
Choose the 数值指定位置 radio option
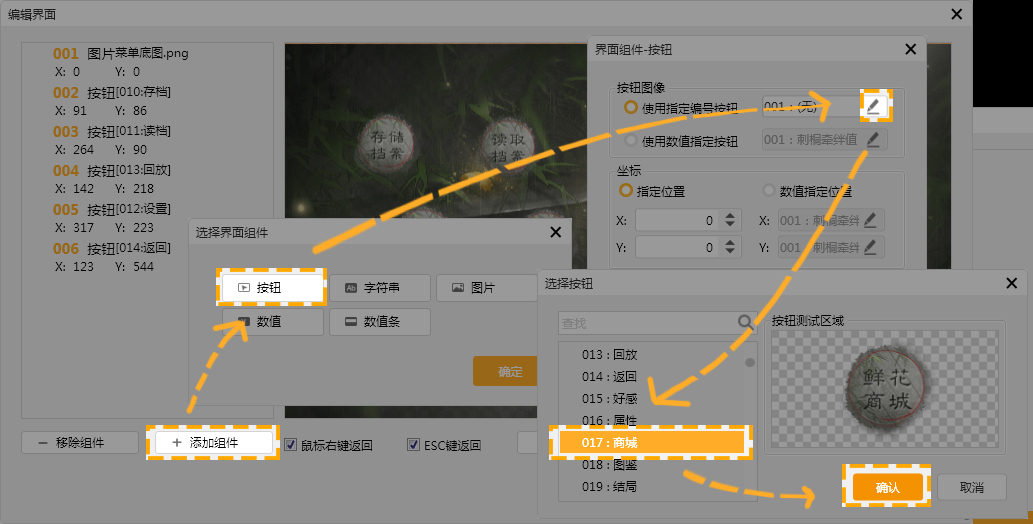(769, 191)
